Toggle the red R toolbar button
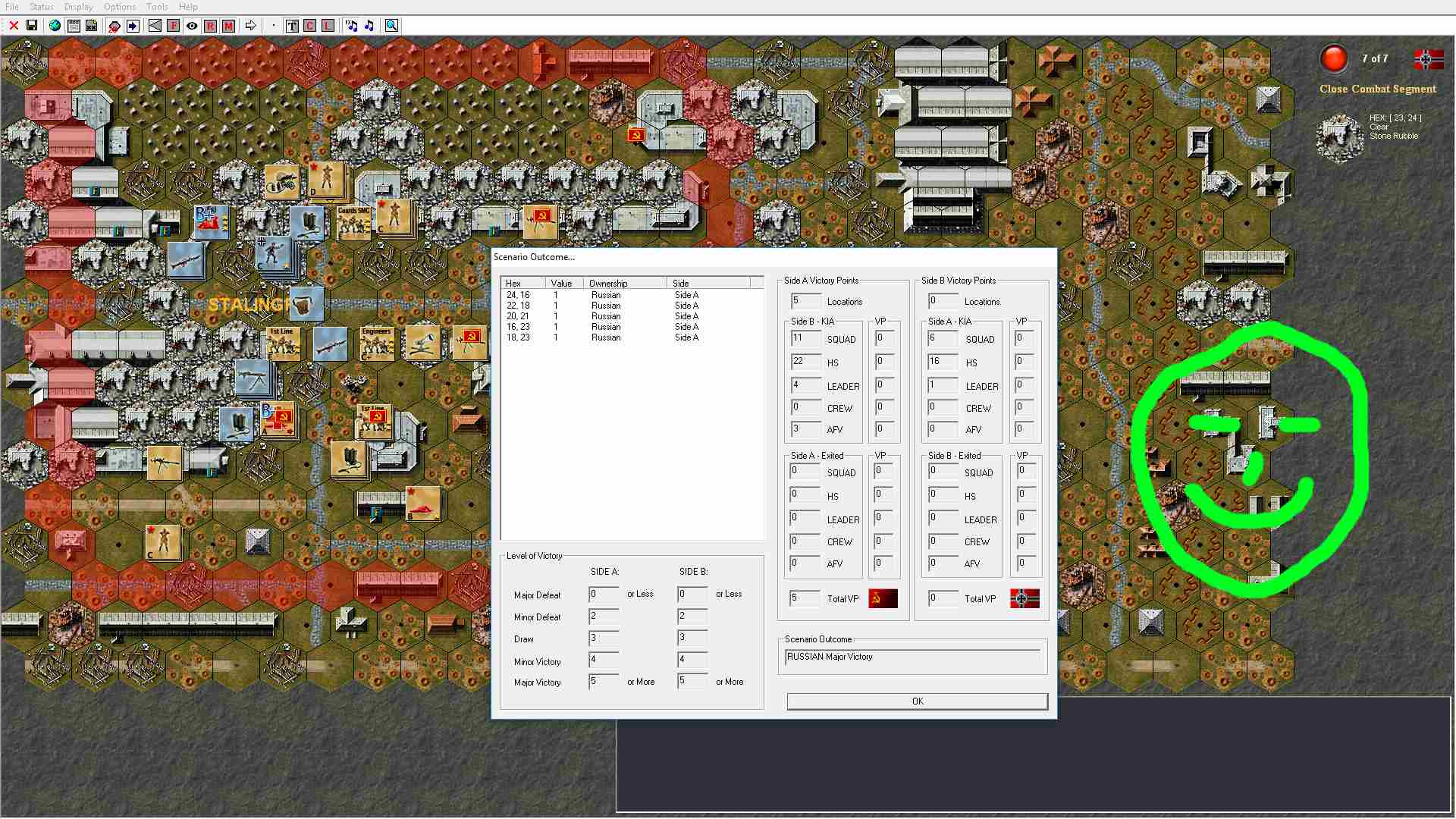 point(210,26)
